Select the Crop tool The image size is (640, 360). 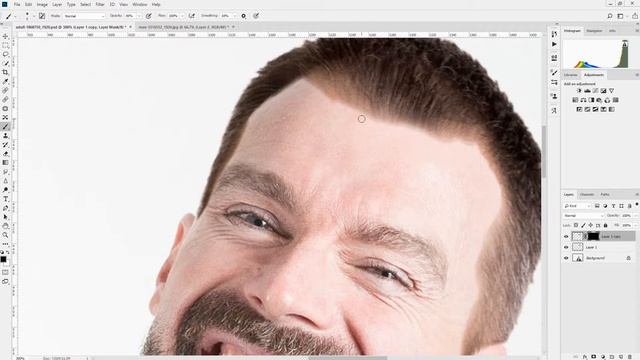[5, 72]
